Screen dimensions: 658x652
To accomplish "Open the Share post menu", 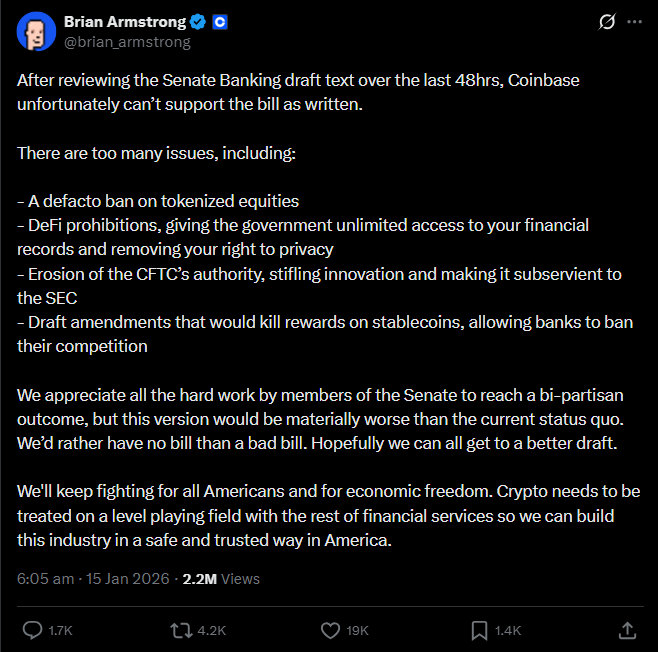I will coord(627,630).
